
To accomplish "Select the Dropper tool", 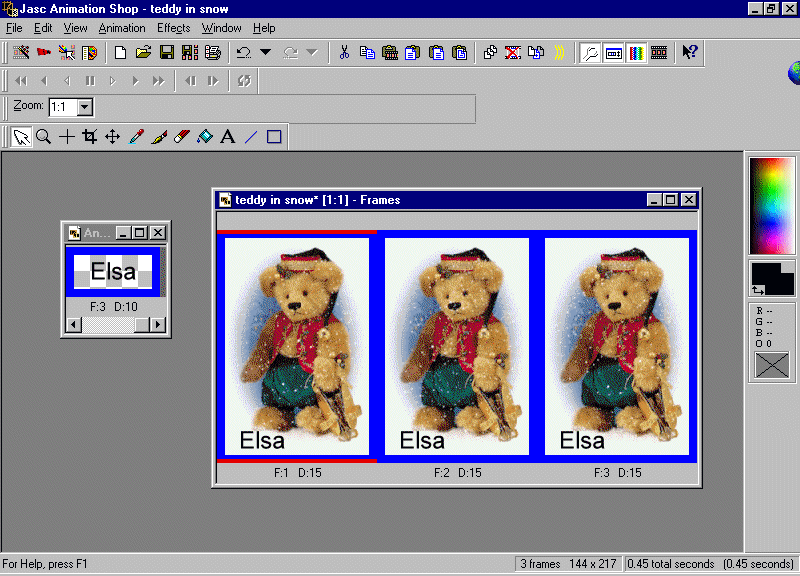I will (136, 137).
